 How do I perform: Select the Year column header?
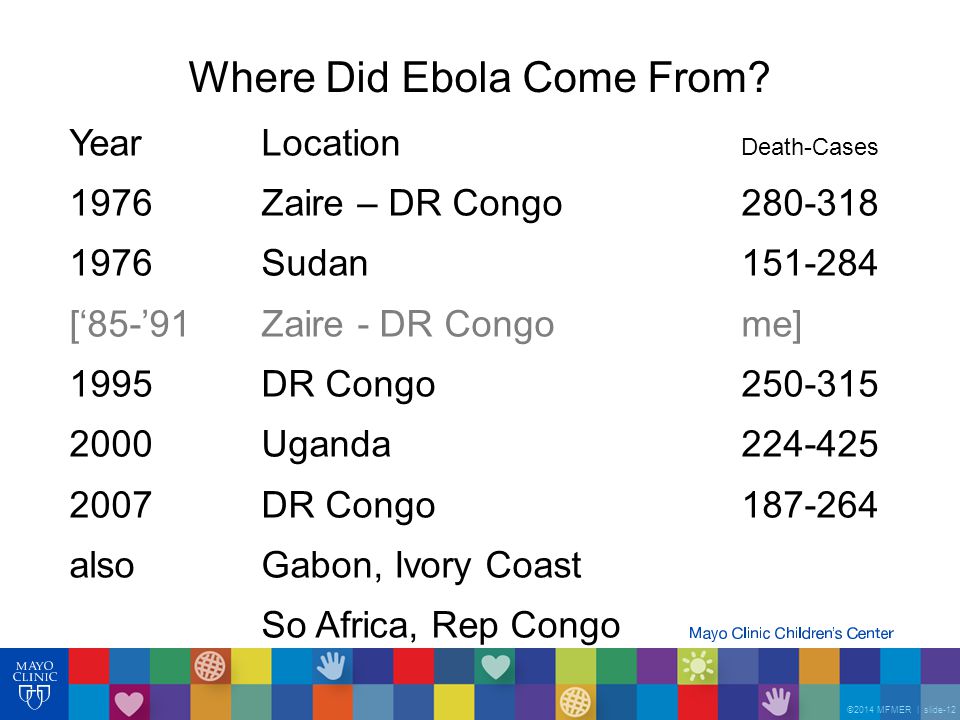[x=105, y=144]
